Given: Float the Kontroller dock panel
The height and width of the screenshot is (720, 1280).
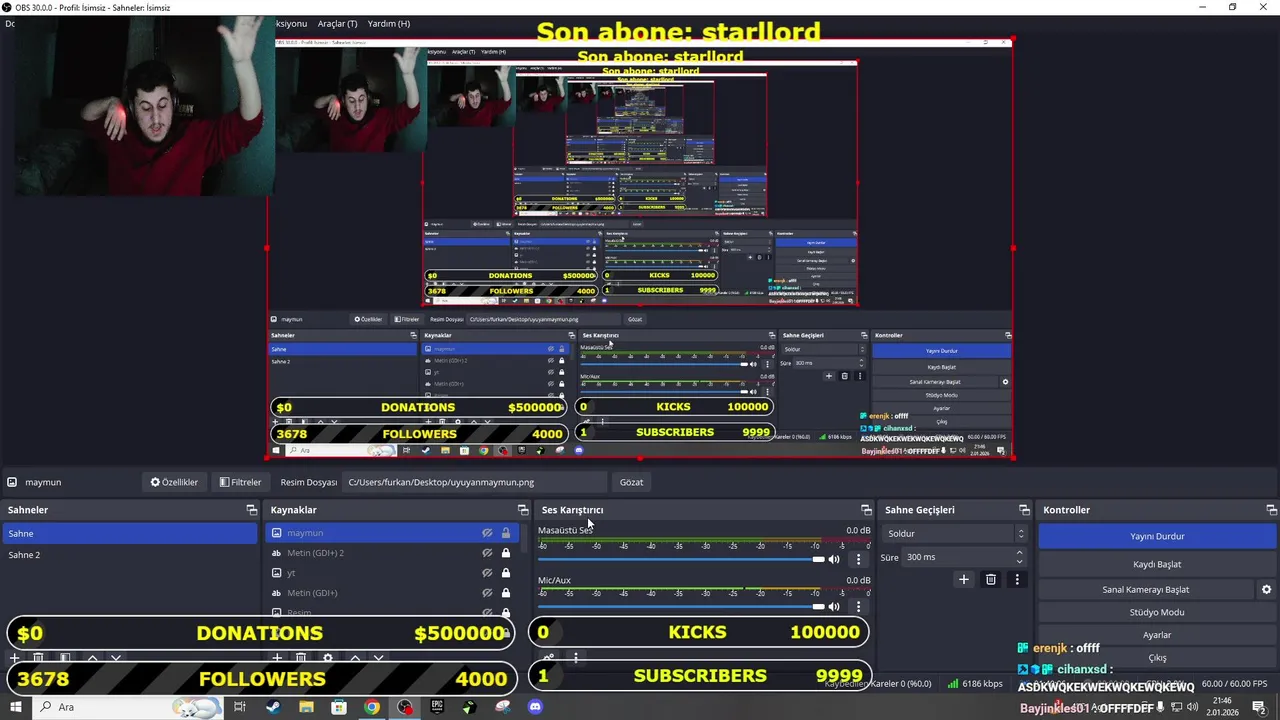Looking at the screenshot, I should tap(1271, 510).
